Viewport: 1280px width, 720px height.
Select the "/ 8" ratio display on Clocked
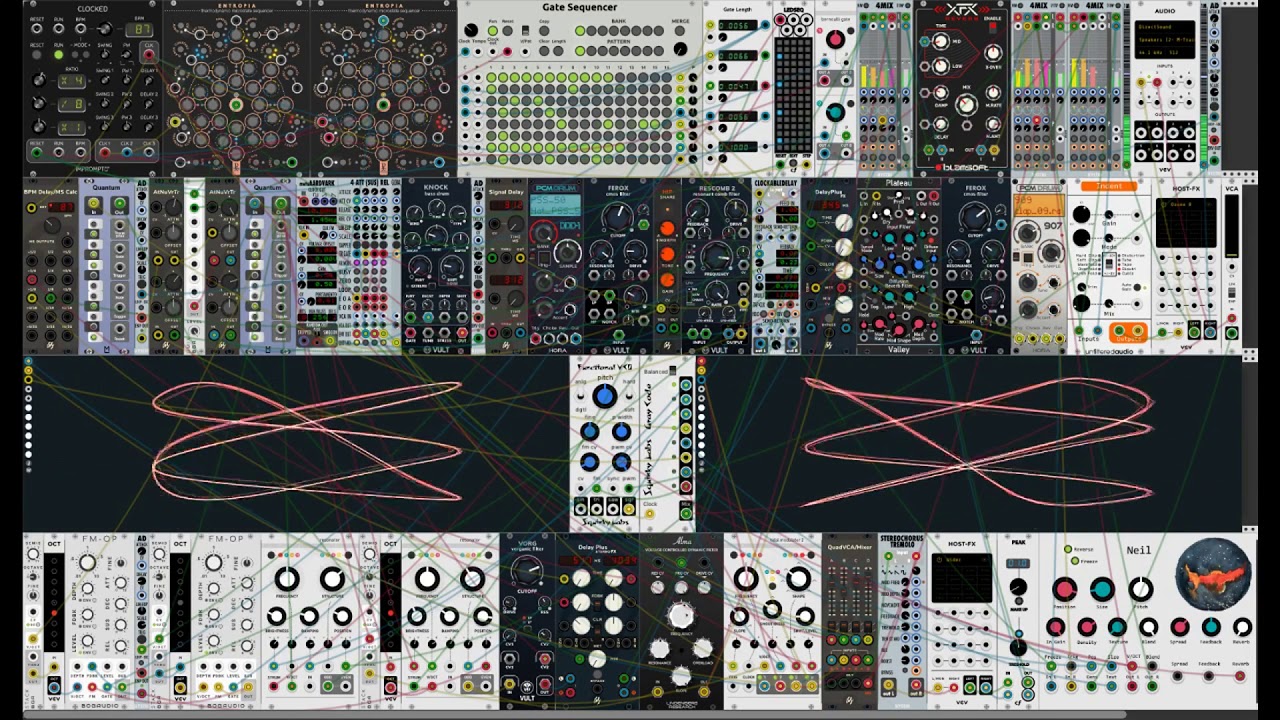(x=71, y=104)
